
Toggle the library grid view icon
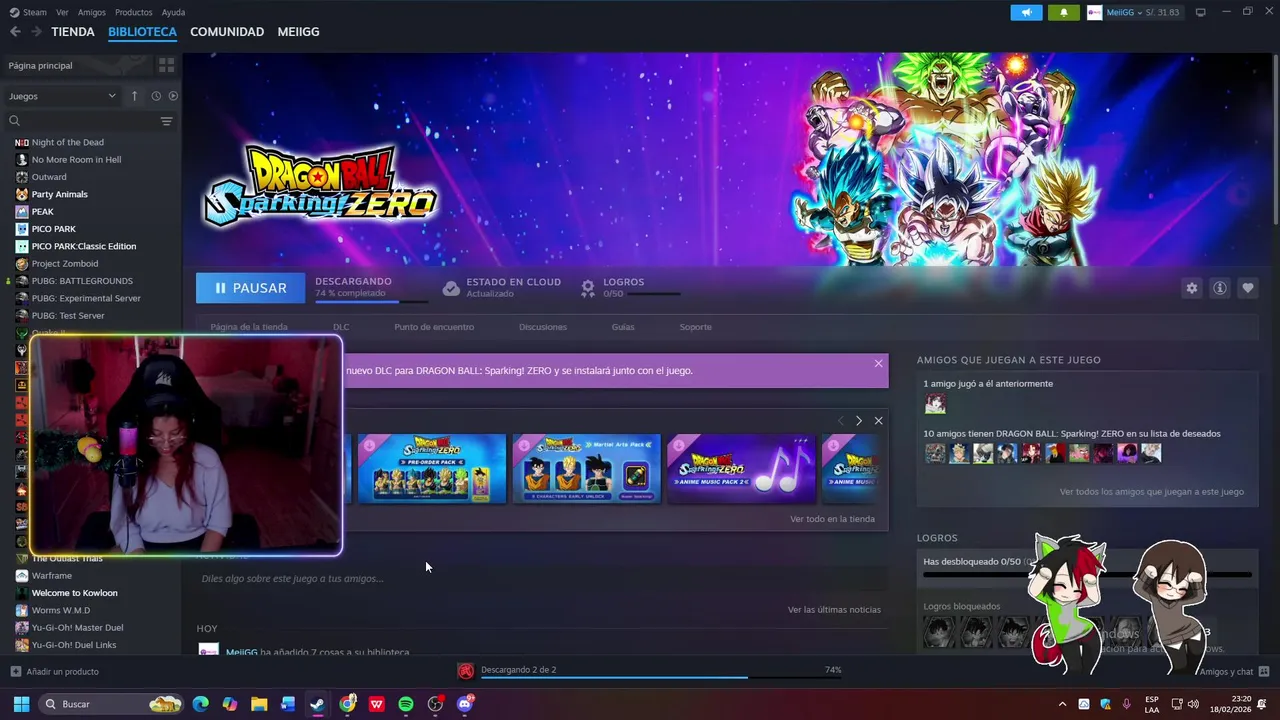166,65
